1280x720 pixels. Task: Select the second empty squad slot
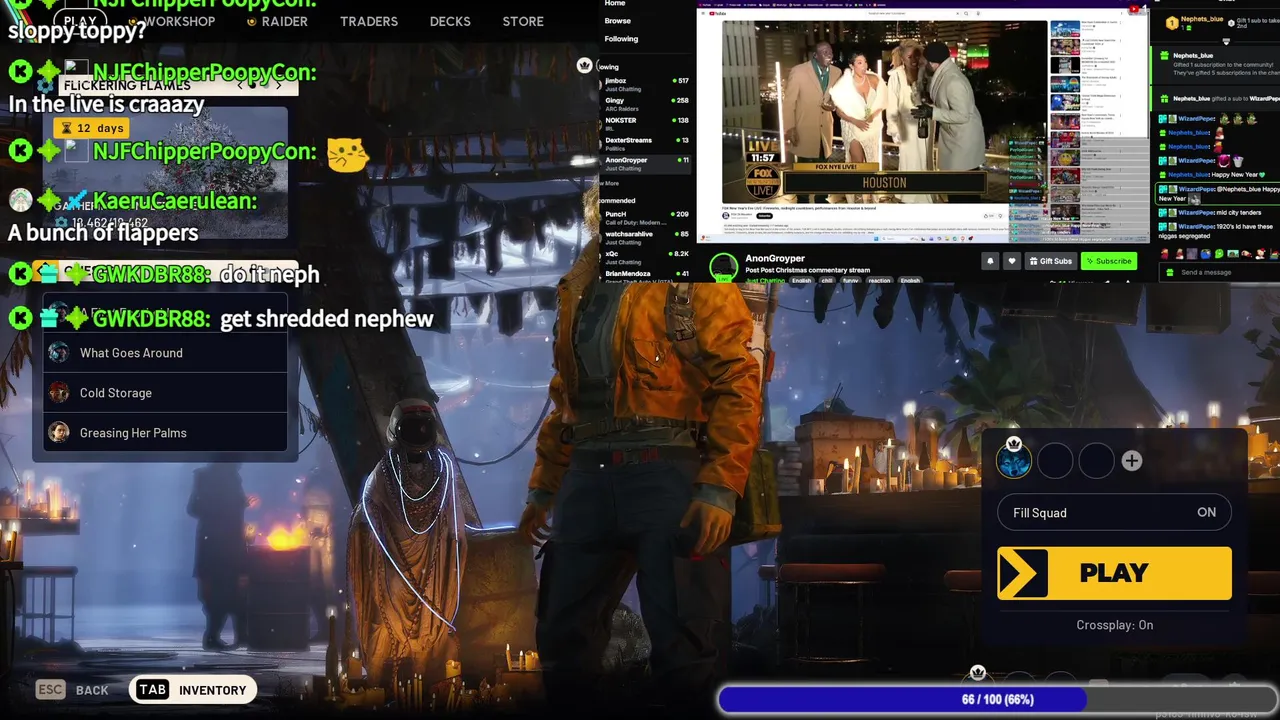click(x=1055, y=461)
